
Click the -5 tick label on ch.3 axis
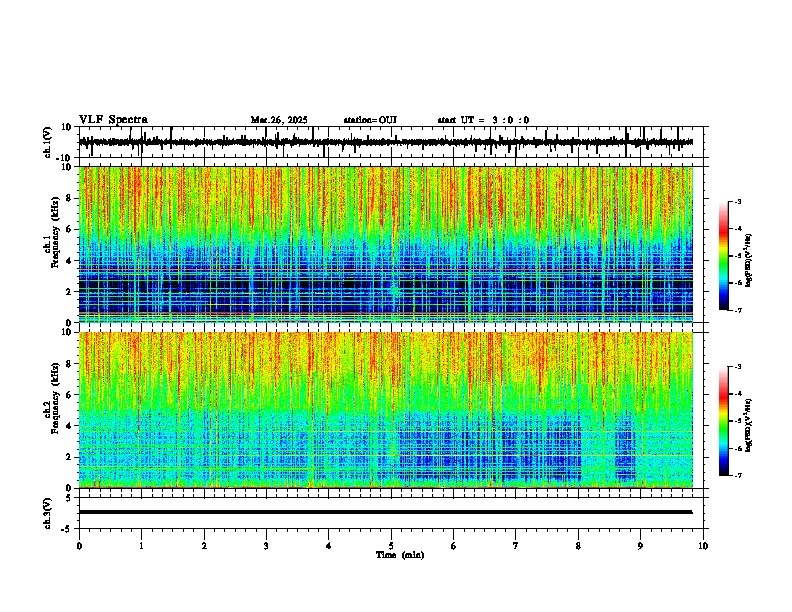pos(68,529)
